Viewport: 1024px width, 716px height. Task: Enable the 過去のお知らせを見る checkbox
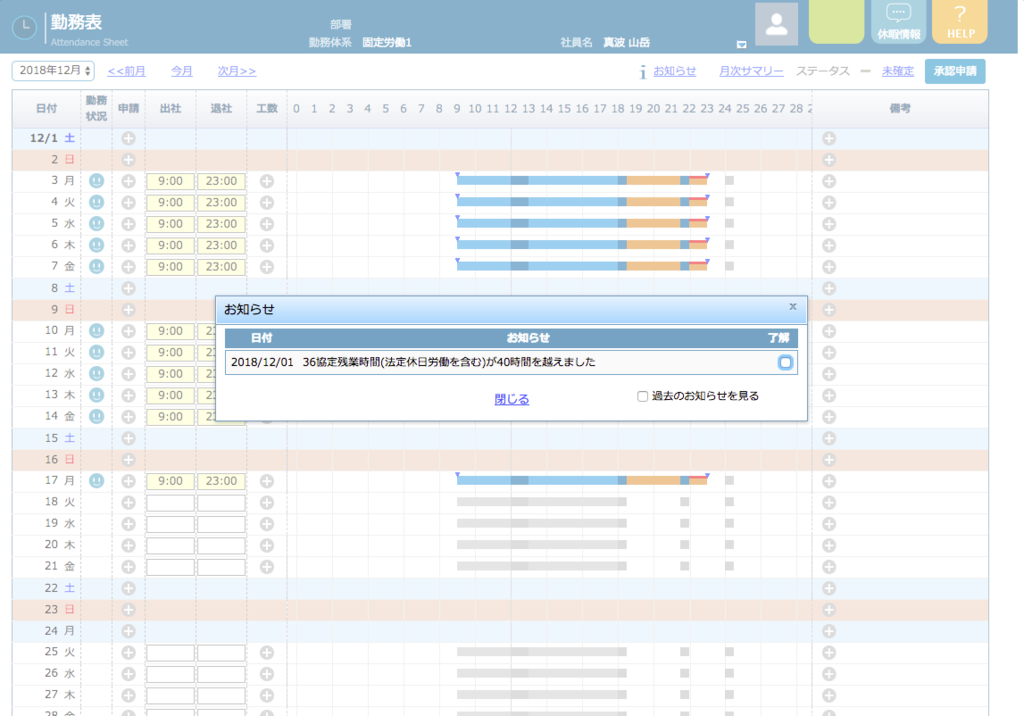click(x=643, y=397)
